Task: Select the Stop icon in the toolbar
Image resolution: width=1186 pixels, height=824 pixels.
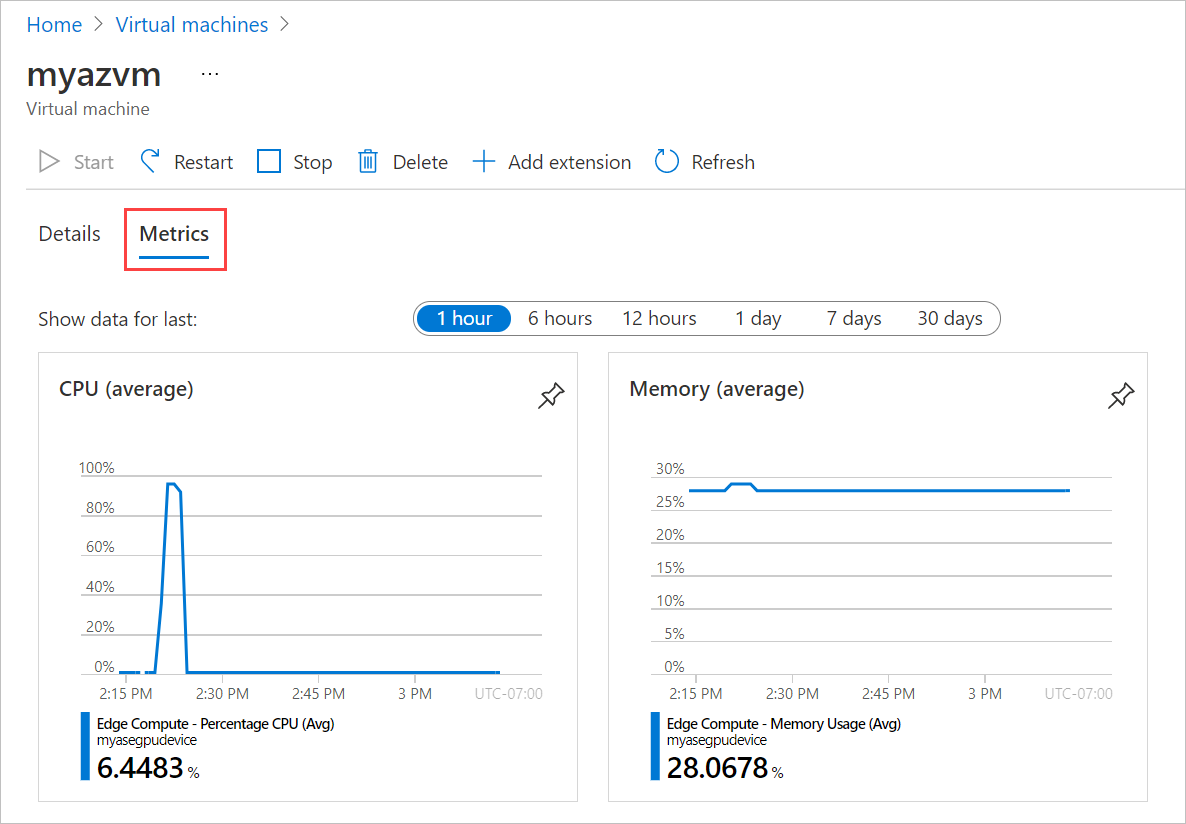Action: pos(269,161)
